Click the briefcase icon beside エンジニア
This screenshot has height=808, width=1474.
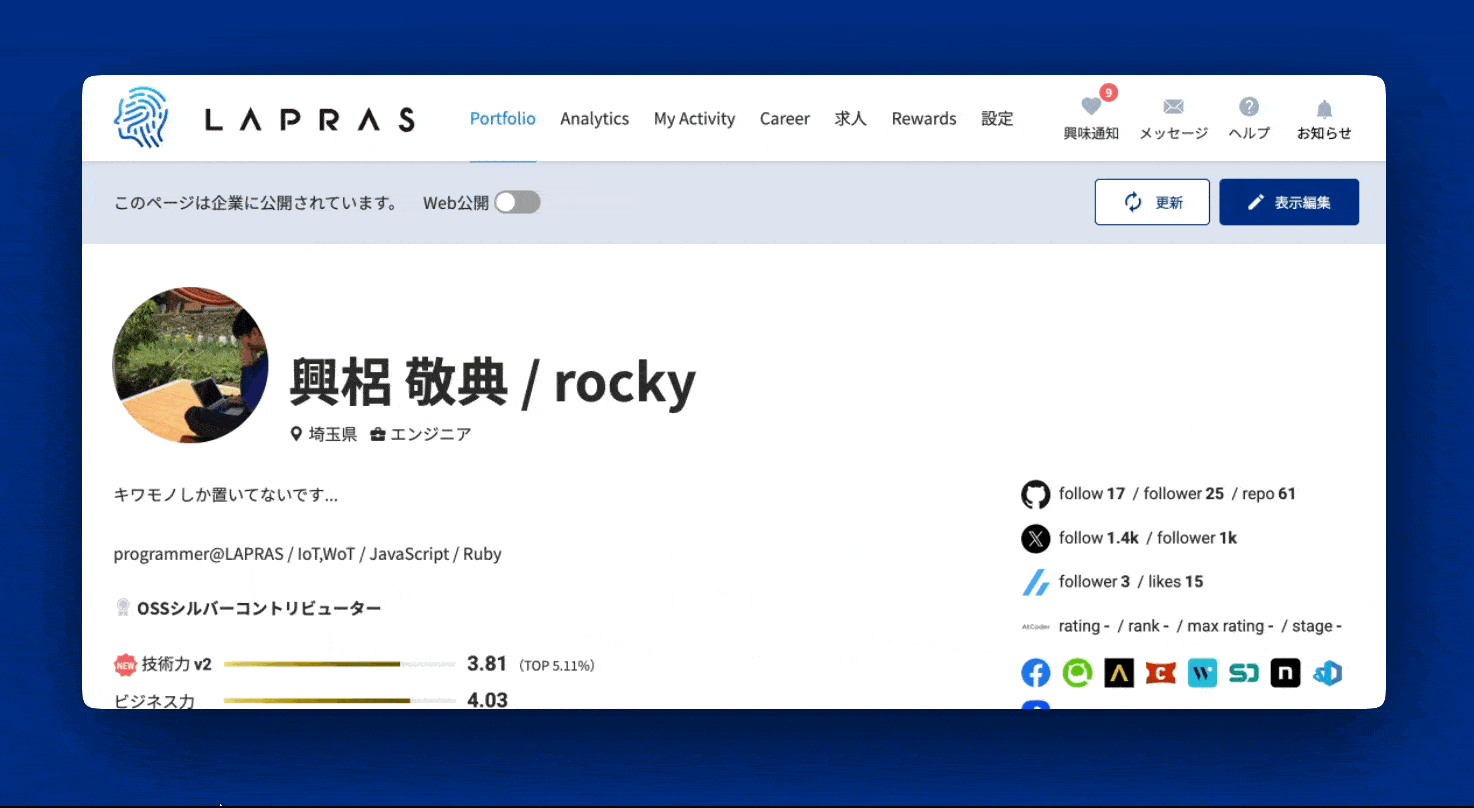coord(378,434)
